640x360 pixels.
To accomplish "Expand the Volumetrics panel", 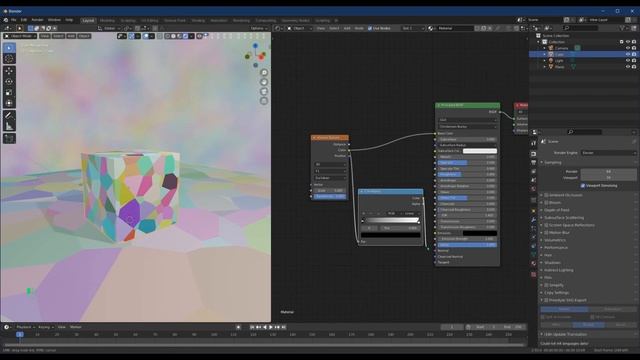I will [555, 240].
